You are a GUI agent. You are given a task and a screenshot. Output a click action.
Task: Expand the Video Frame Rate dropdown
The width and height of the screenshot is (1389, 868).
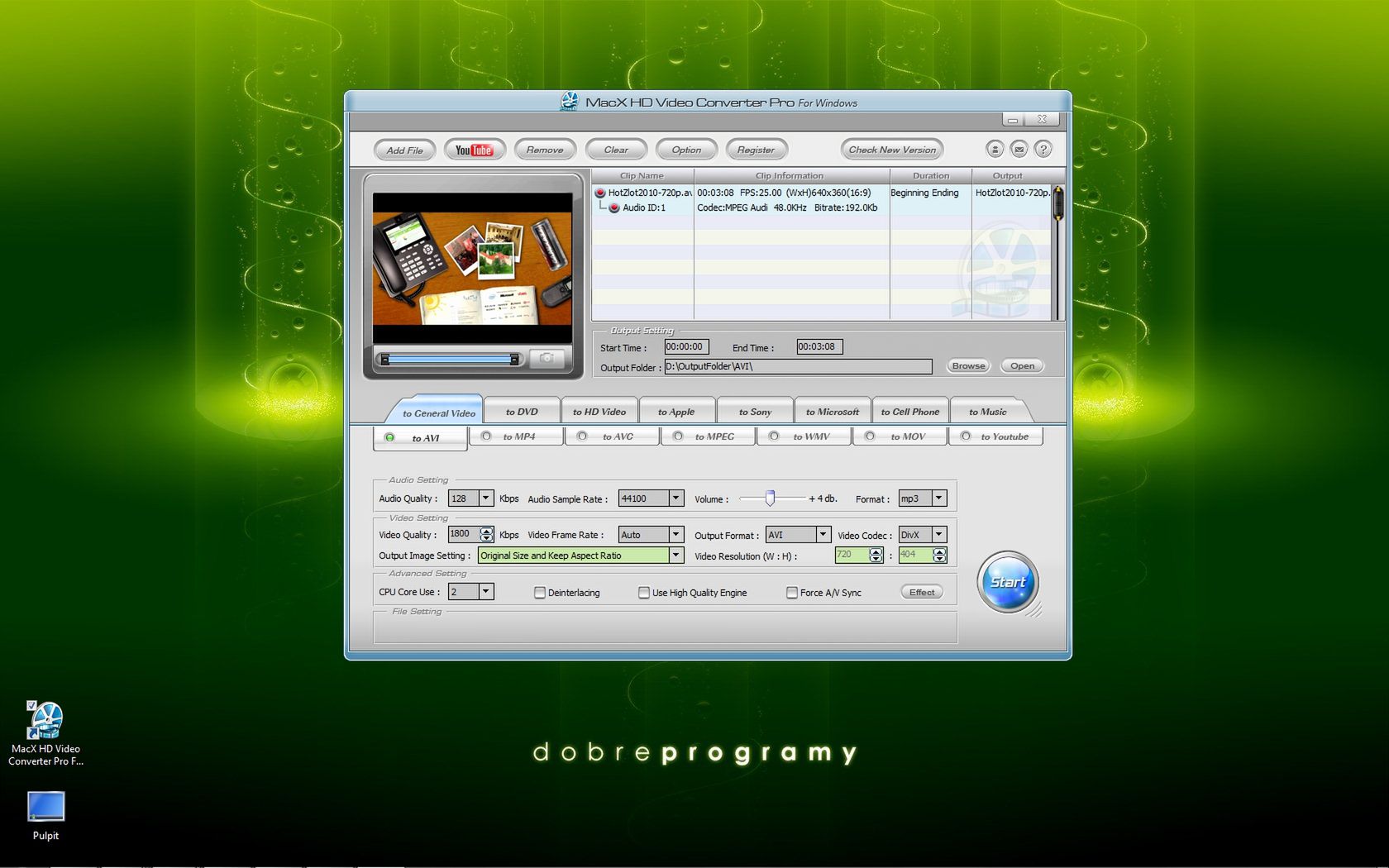pyautogui.click(x=675, y=534)
